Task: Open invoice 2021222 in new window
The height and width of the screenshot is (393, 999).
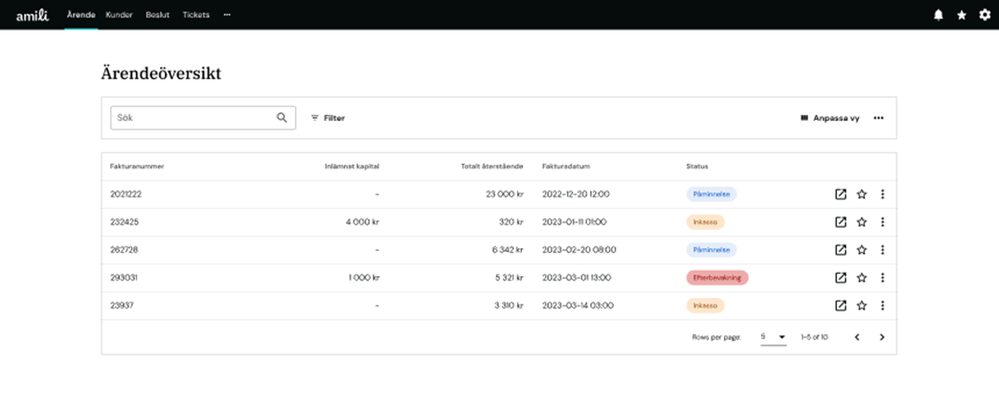Action: click(840, 194)
